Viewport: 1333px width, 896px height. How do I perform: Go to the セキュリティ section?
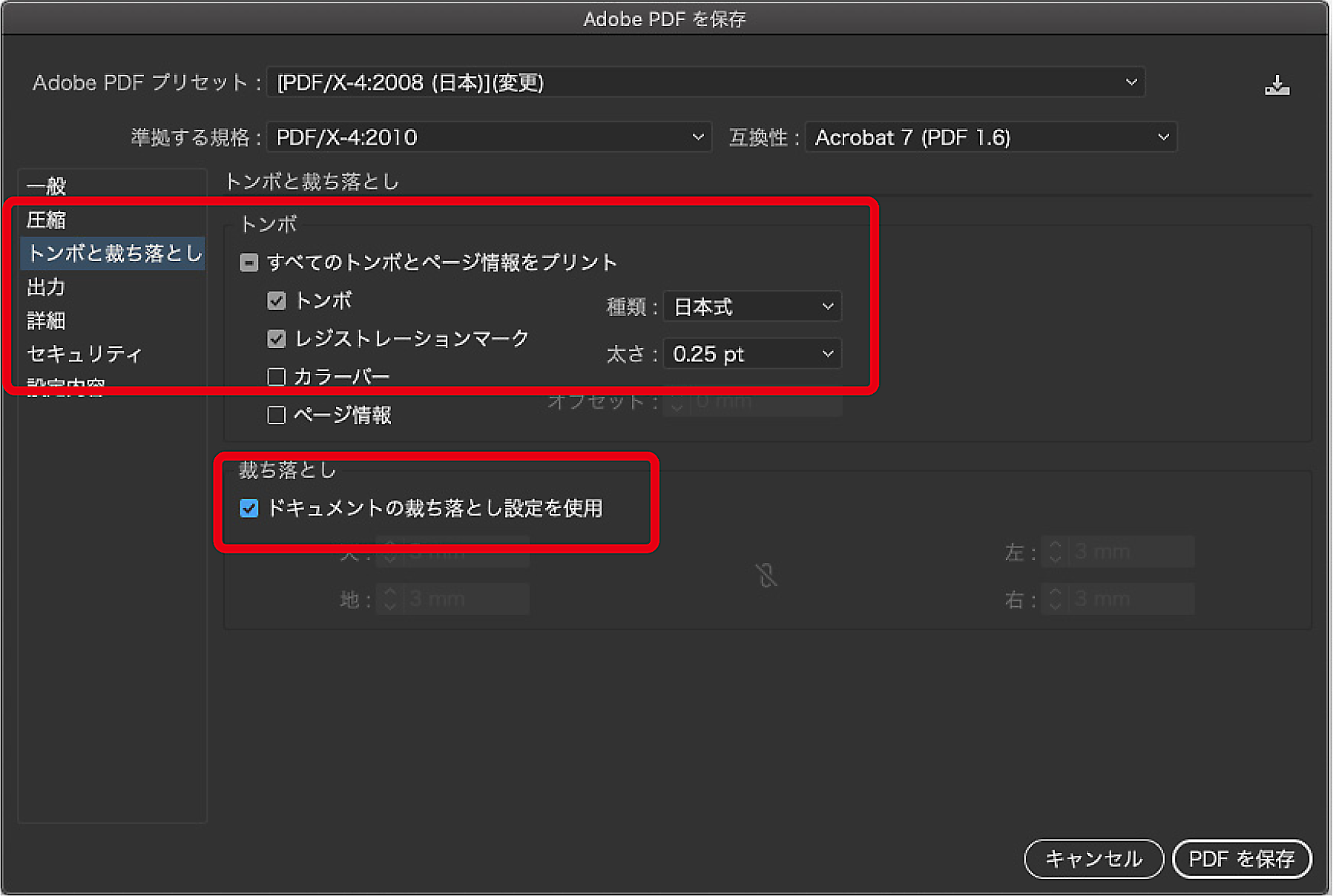pos(84,354)
